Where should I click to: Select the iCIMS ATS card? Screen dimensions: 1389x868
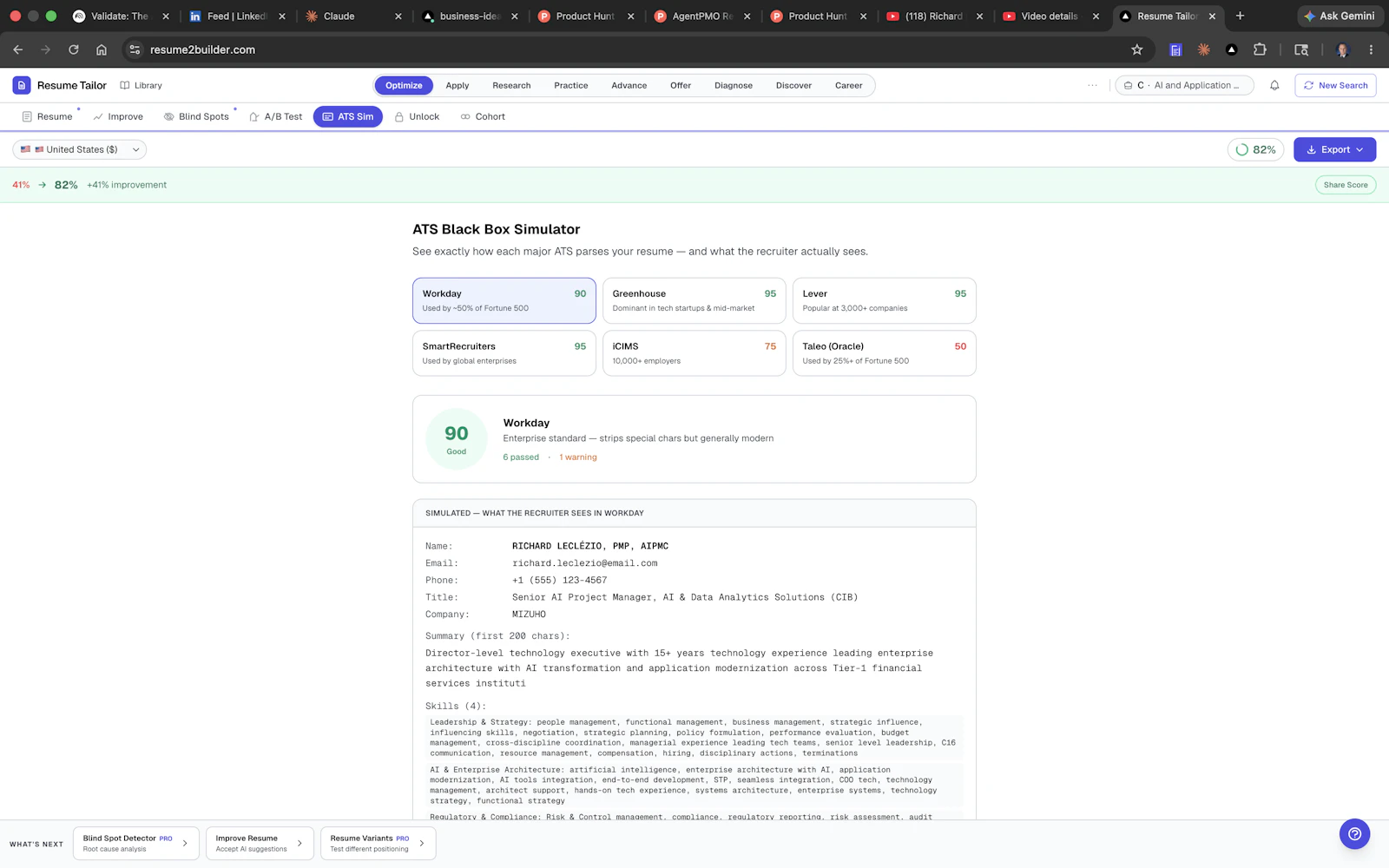pyautogui.click(x=694, y=353)
